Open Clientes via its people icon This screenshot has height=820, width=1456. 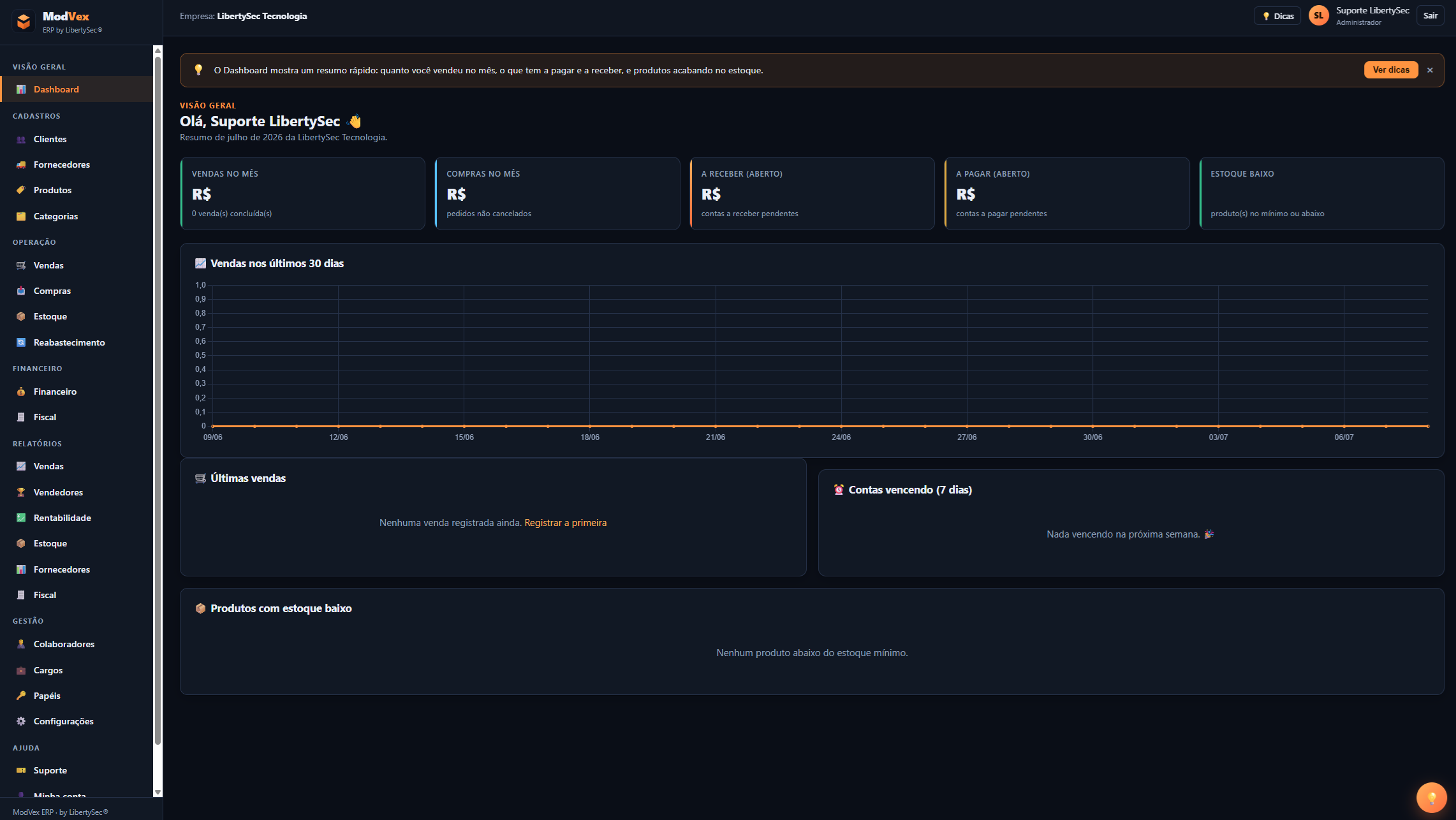click(x=21, y=140)
